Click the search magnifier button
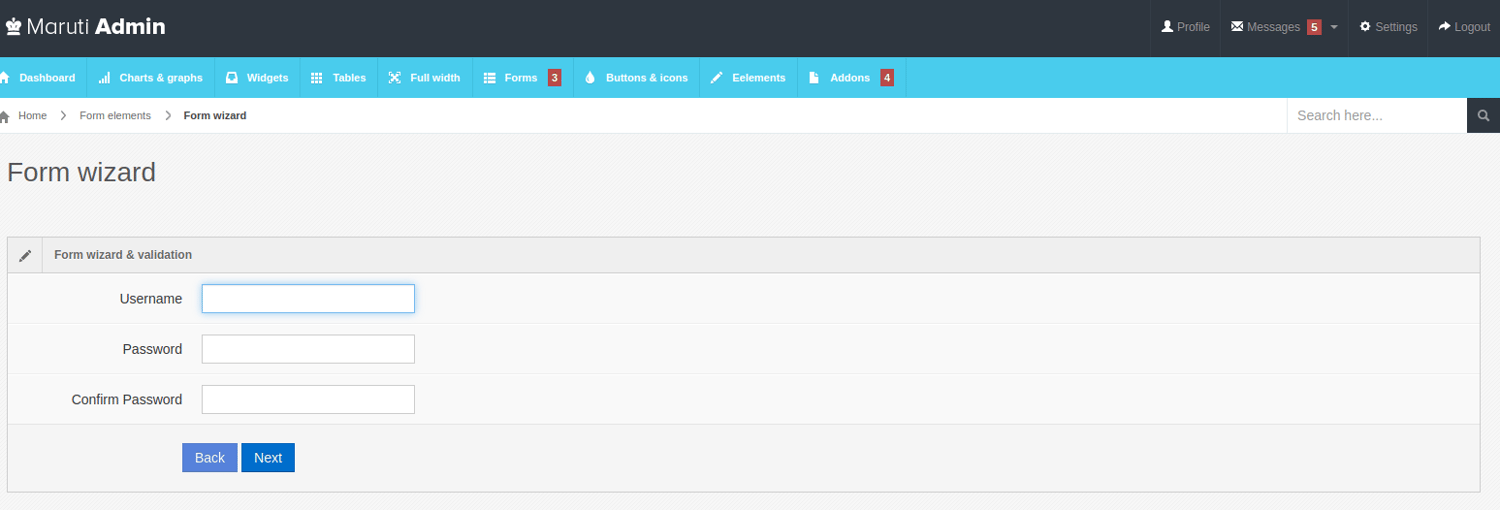 (x=1484, y=116)
